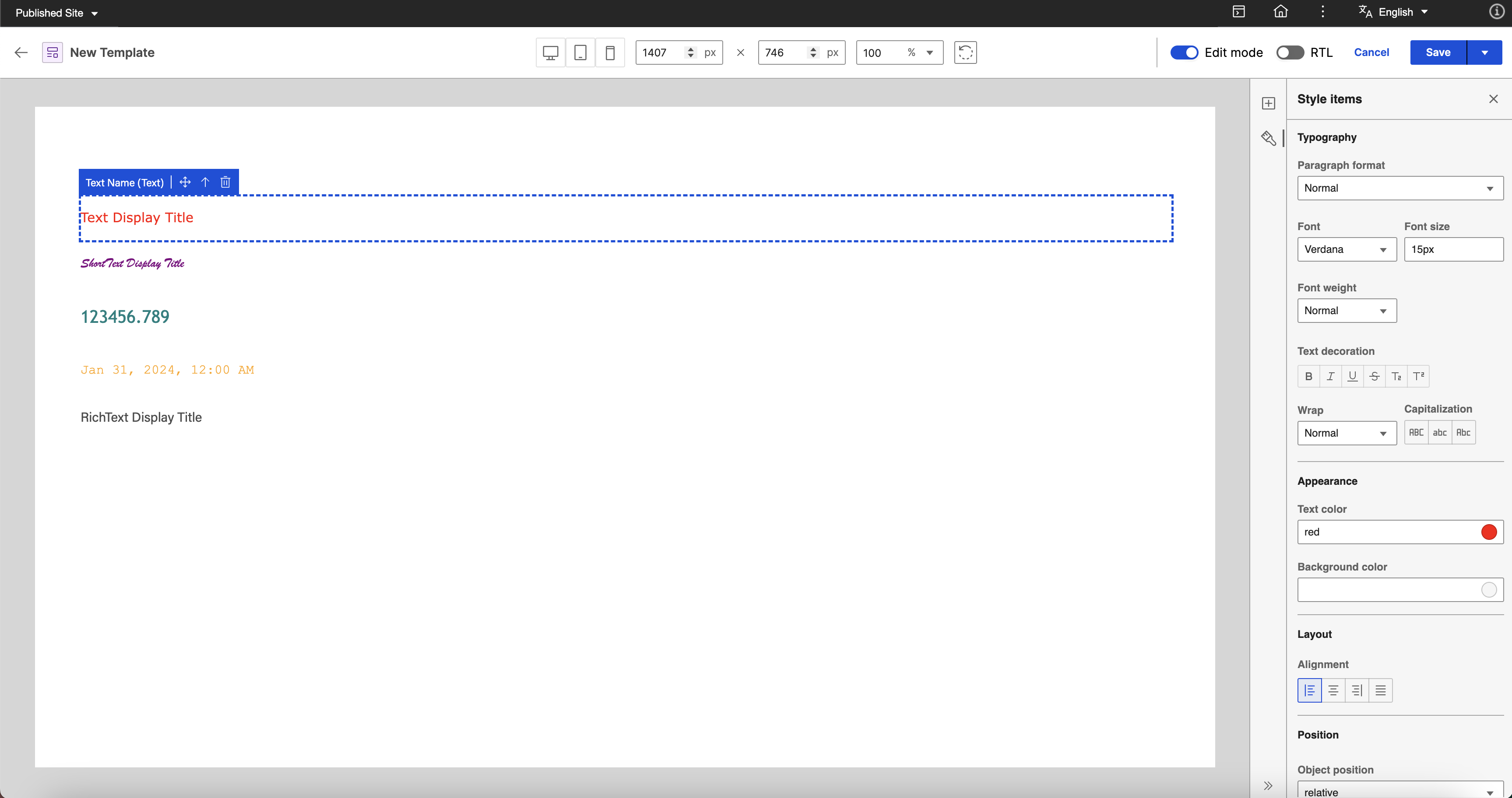Image resolution: width=1512 pixels, height=798 pixels.
Task: Click the red text color swatch
Action: 1488,532
